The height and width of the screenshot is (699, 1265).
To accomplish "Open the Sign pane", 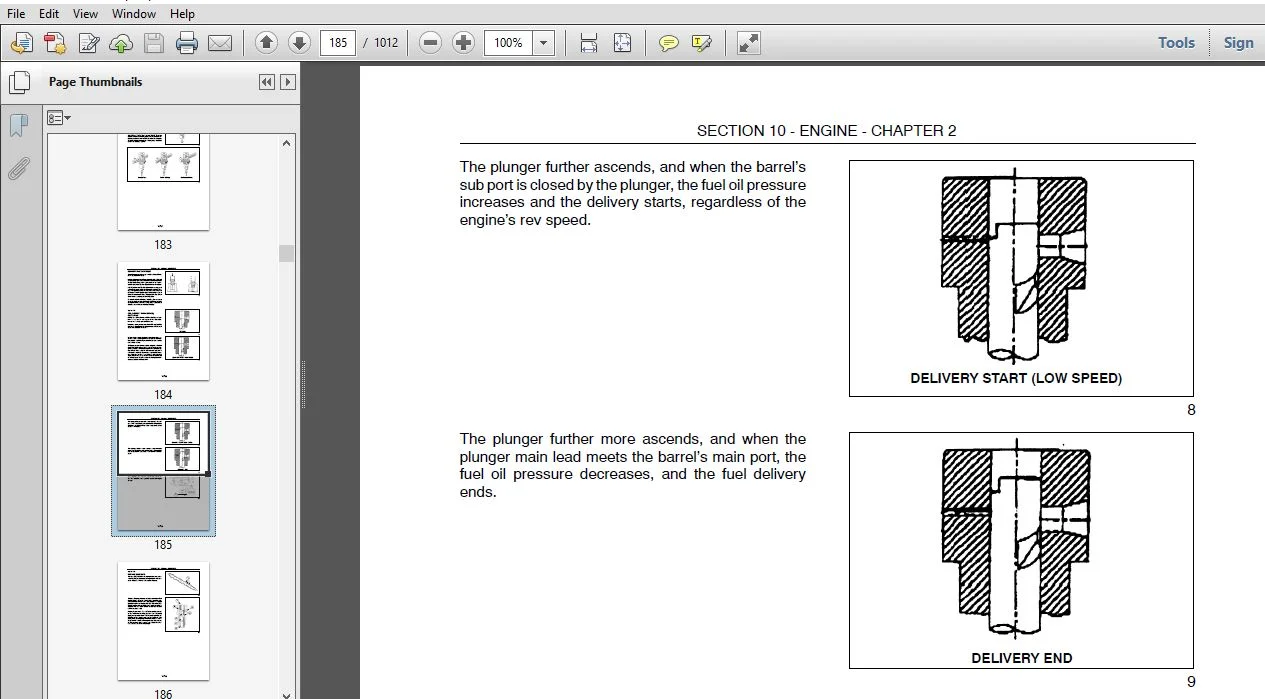I will click(1238, 43).
